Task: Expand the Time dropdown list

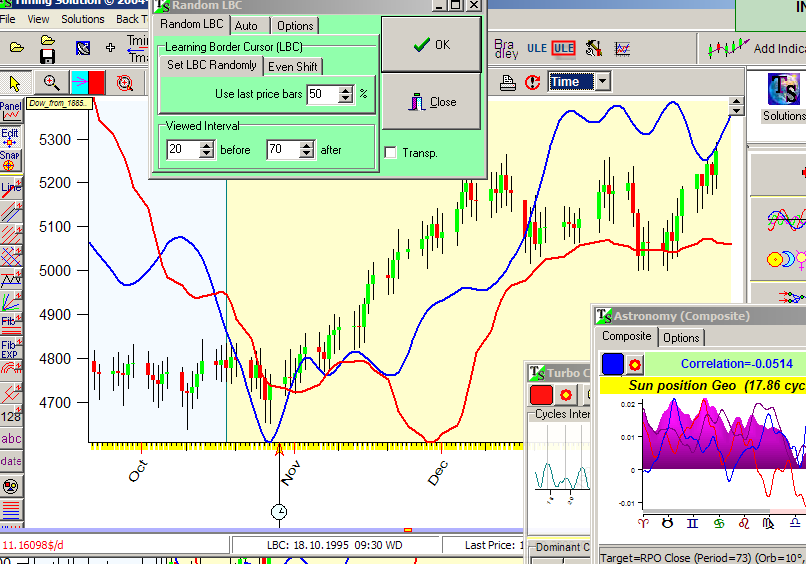Action: tap(602, 82)
